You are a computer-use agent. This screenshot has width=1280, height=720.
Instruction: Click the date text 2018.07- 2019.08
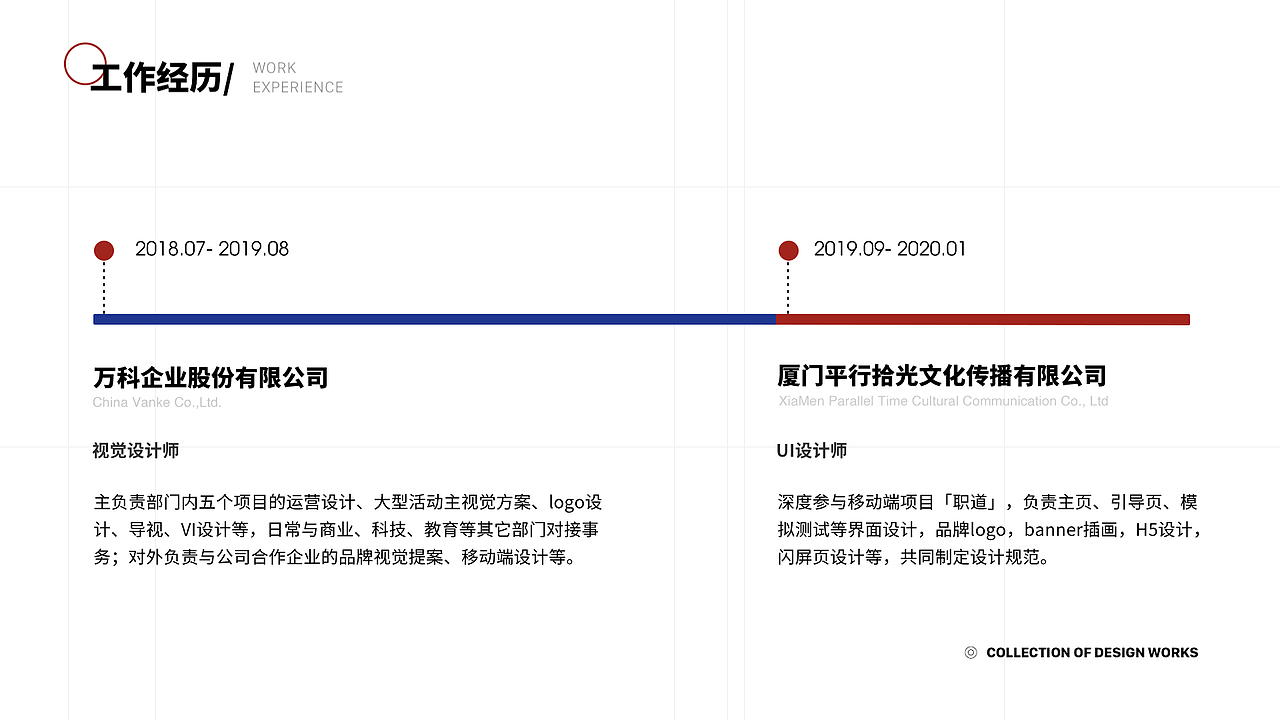(212, 249)
